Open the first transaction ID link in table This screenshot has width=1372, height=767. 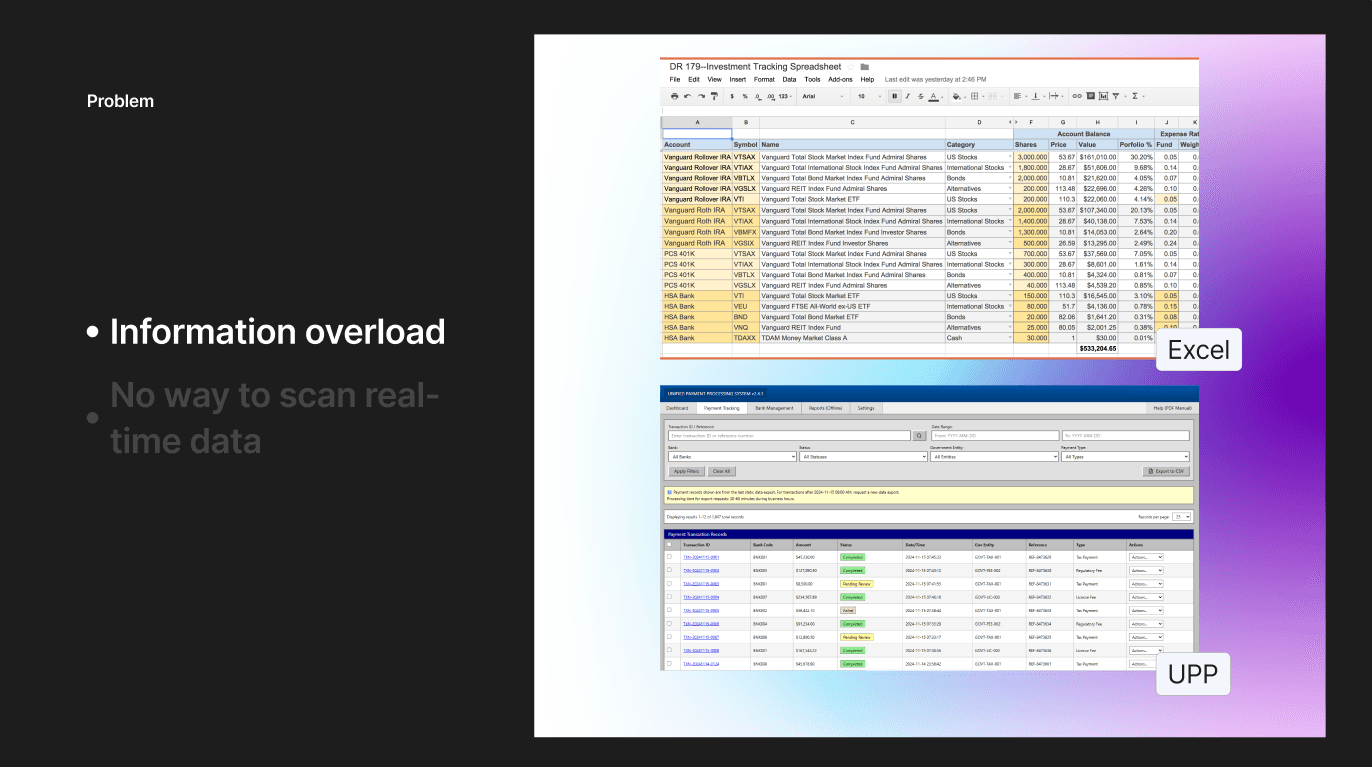tap(700, 557)
